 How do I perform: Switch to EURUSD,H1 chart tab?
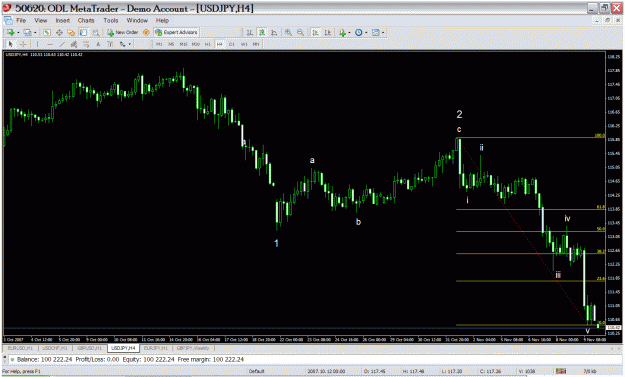[x=20, y=348]
